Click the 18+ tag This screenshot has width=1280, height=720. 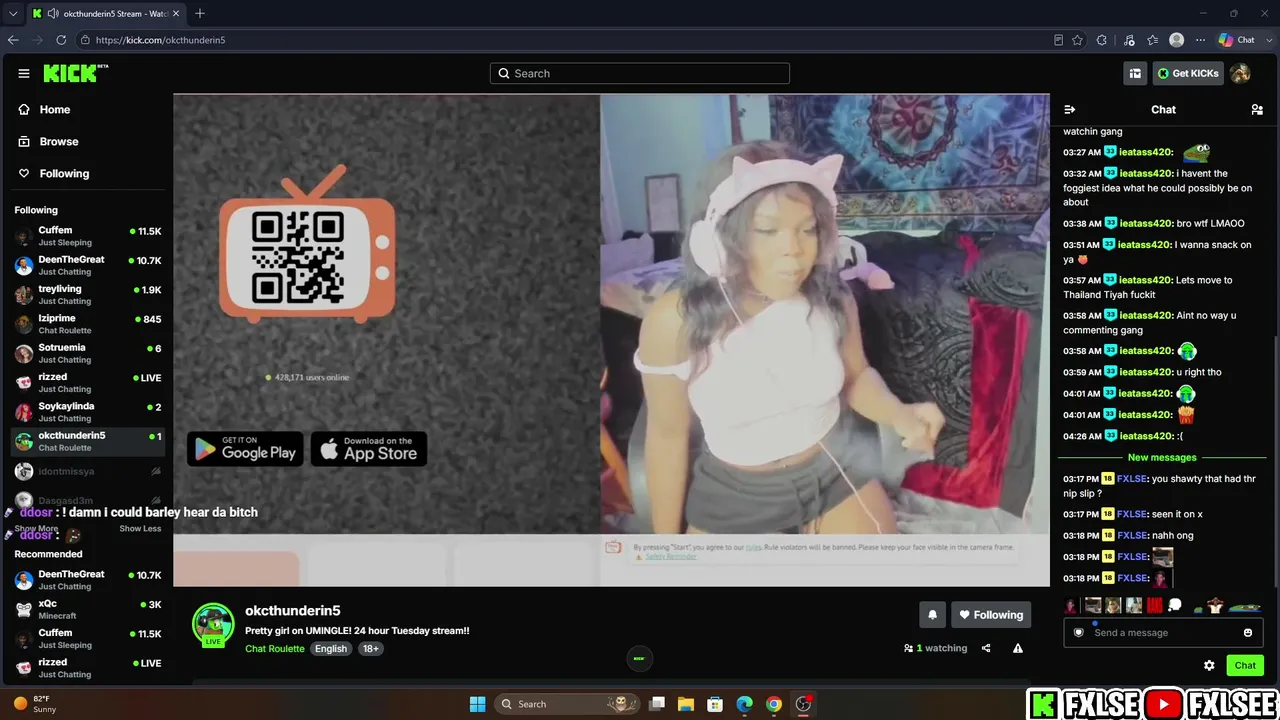click(371, 649)
